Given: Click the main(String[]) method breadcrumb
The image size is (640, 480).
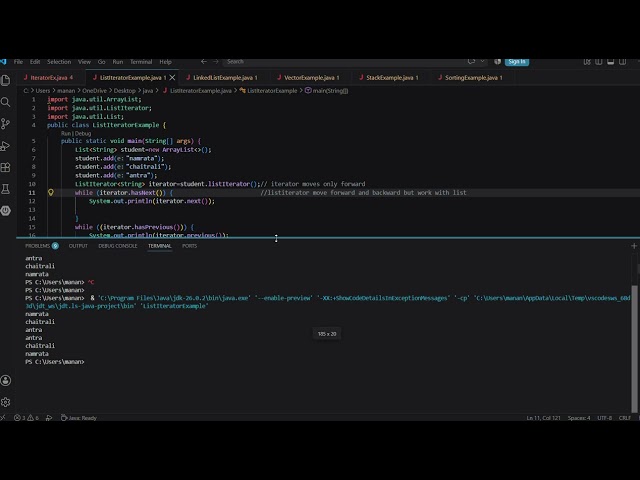Looking at the screenshot, I should click(x=327, y=91).
